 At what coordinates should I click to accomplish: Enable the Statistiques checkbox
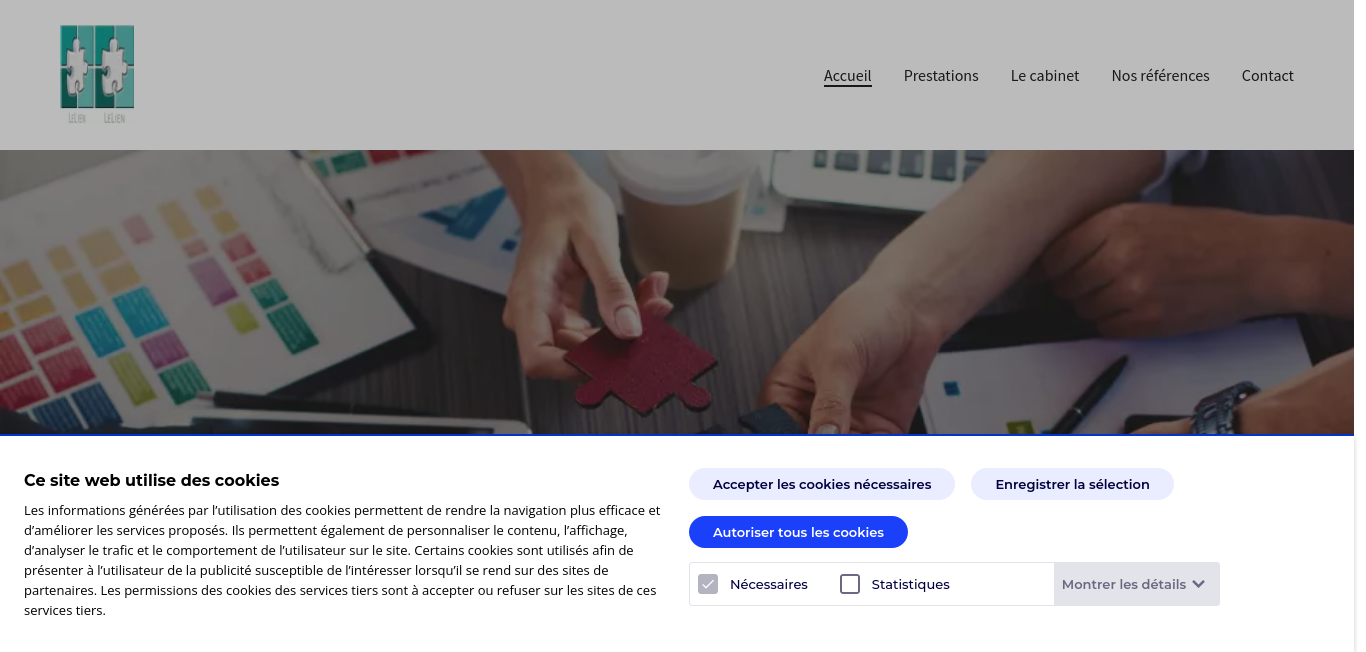pos(850,584)
